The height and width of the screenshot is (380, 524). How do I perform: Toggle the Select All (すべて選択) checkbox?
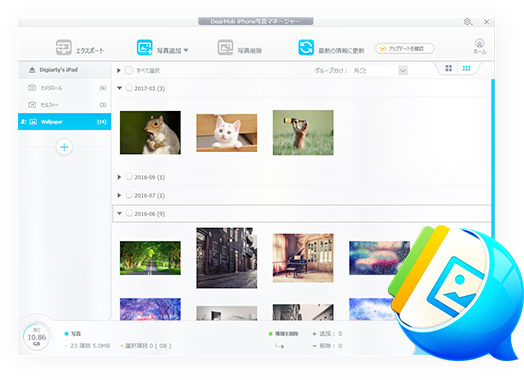[x=129, y=70]
